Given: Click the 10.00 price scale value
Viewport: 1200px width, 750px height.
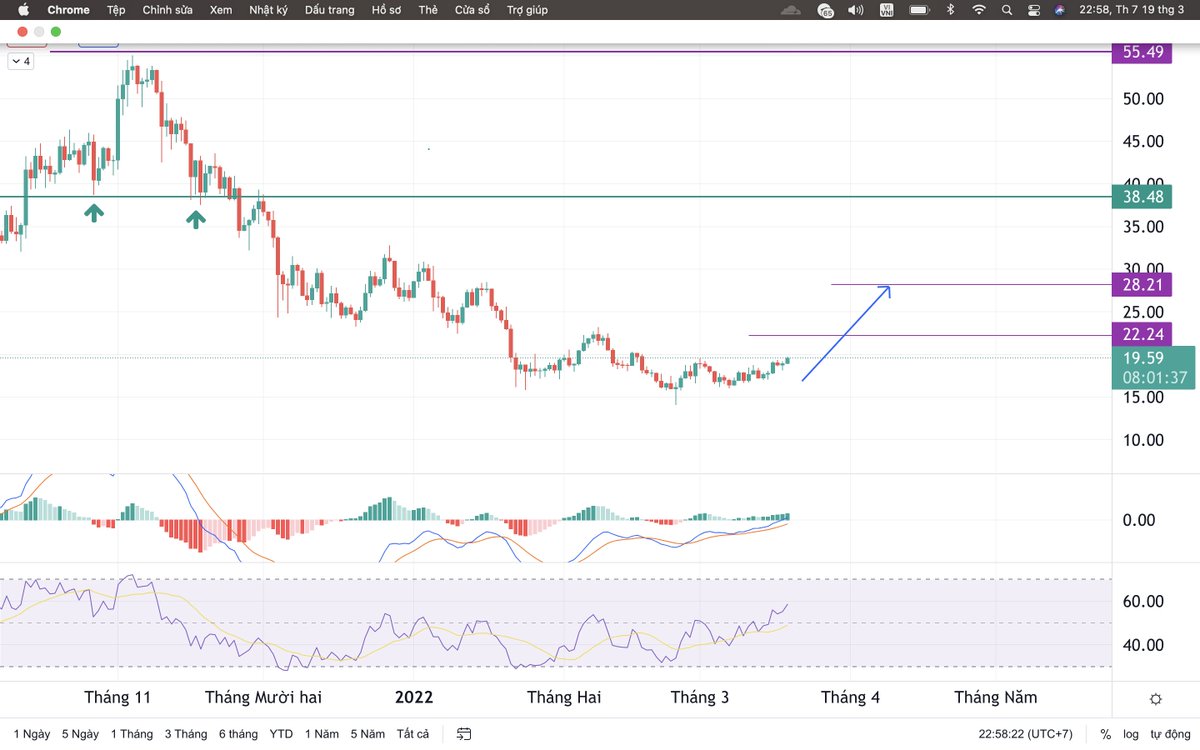Looking at the screenshot, I should click(1142, 440).
